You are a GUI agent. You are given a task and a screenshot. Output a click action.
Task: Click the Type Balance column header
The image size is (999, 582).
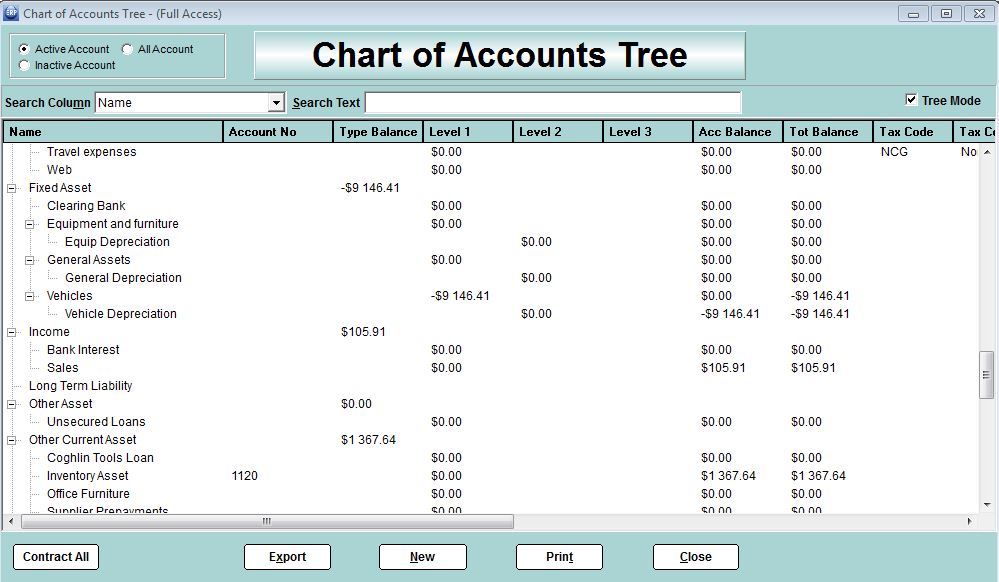tap(378, 132)
